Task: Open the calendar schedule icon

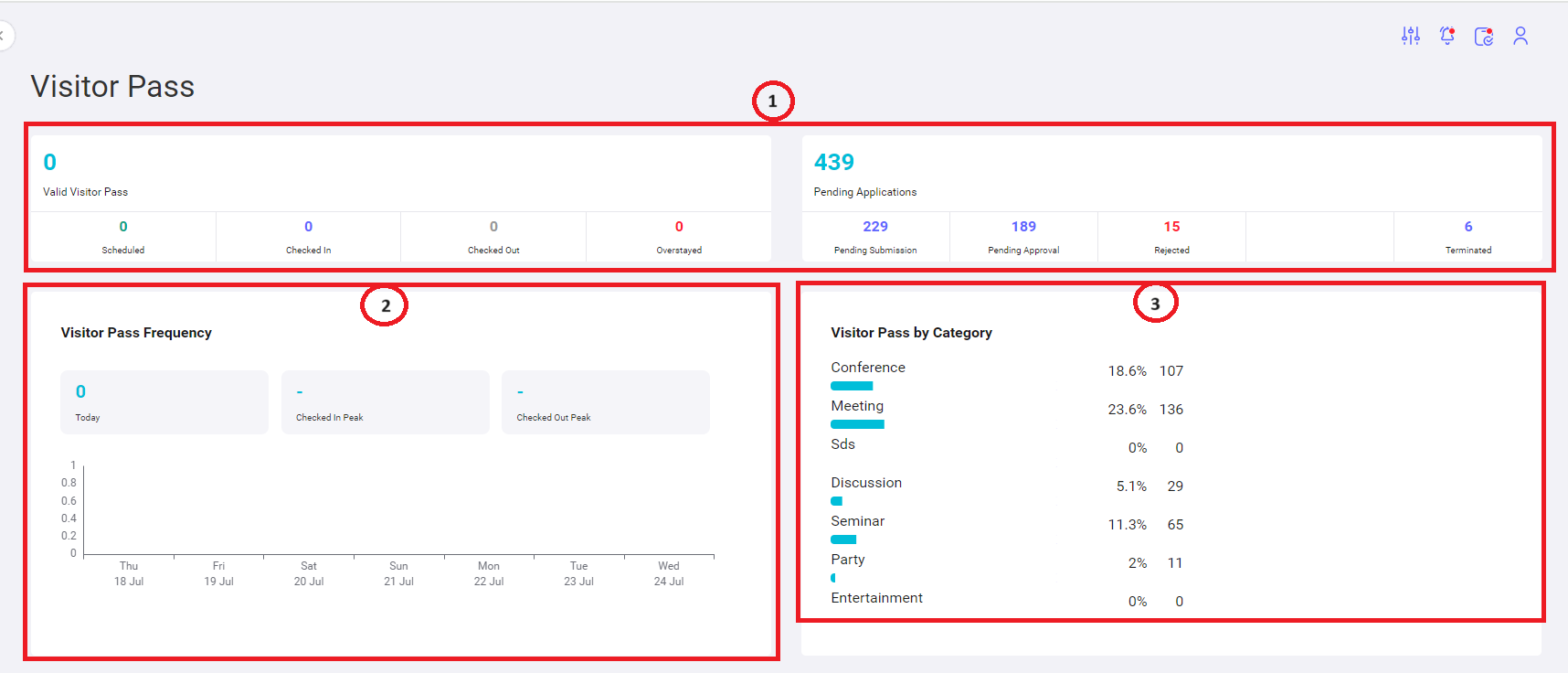Action: pos(1484,36)
